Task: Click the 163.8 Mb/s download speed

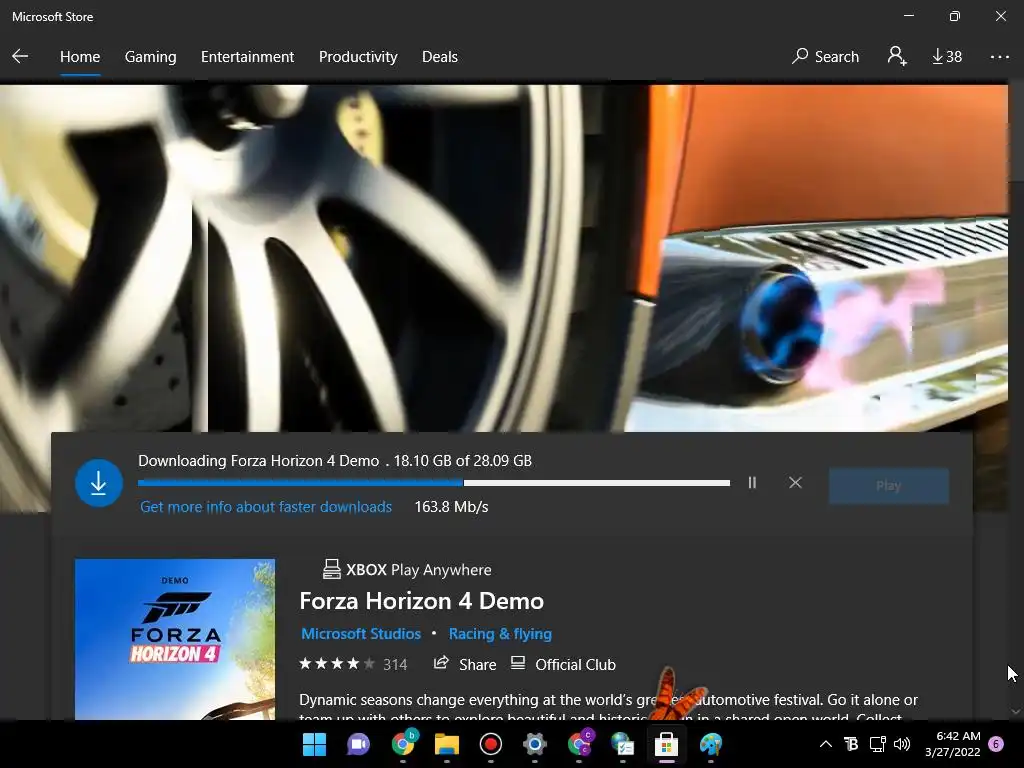Action: (451, 507)
